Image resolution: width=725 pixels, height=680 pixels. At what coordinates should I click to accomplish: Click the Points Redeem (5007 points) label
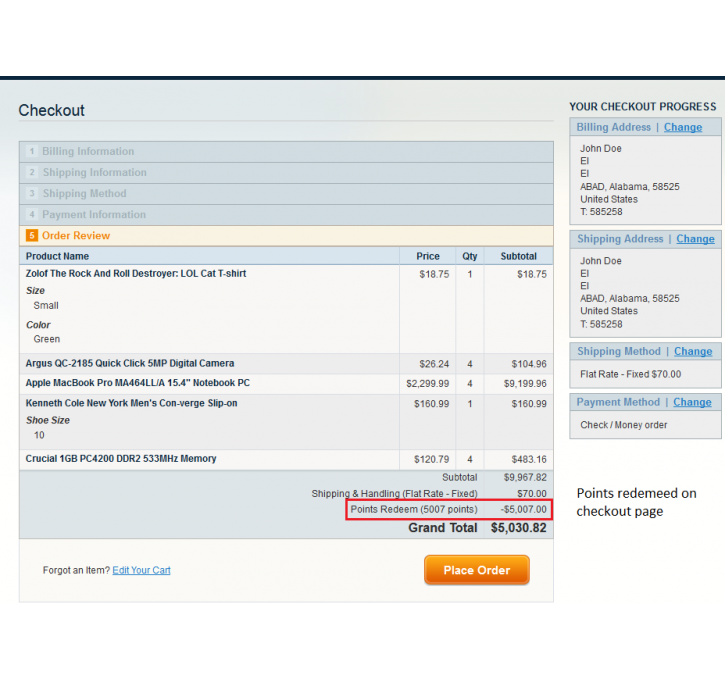tap(414, 509)
